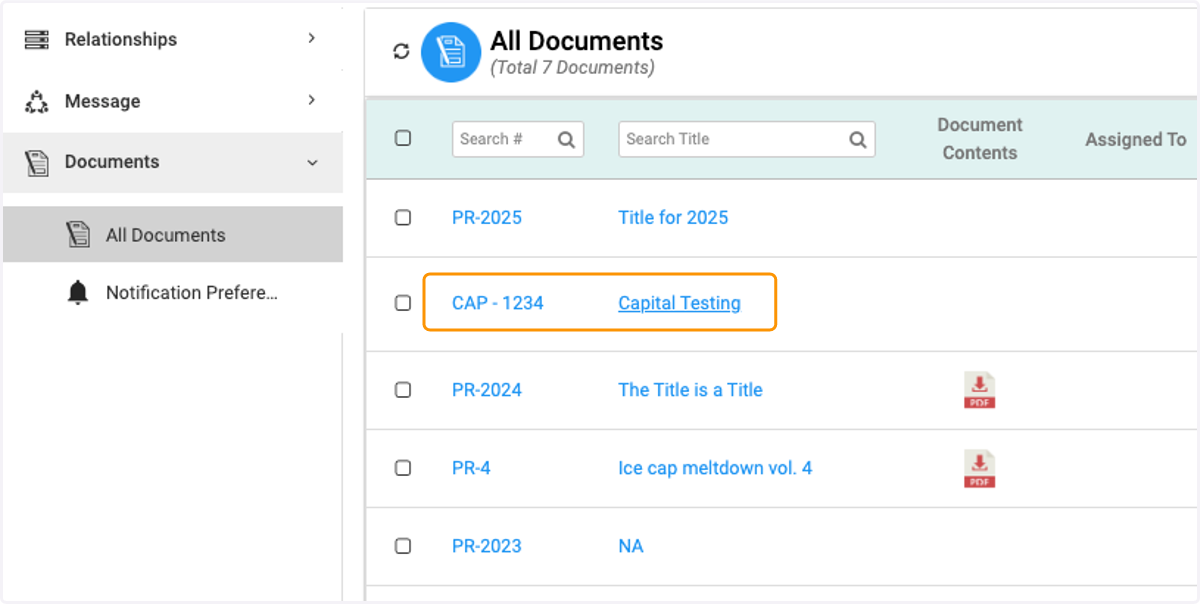Click the Notification Preferences bell icon
1200x604 pixels.
click(78, 292)
